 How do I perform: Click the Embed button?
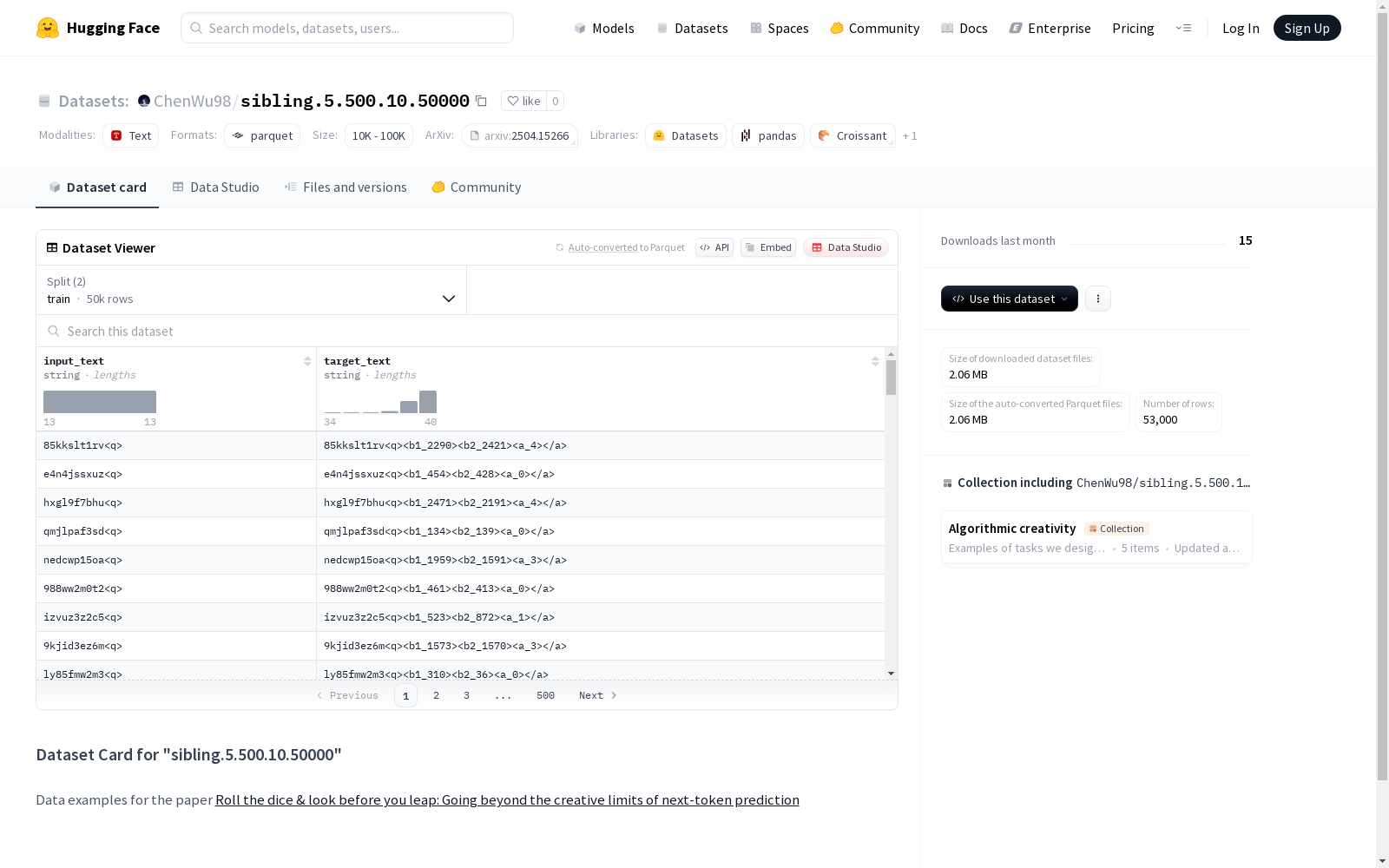point(768,247)
